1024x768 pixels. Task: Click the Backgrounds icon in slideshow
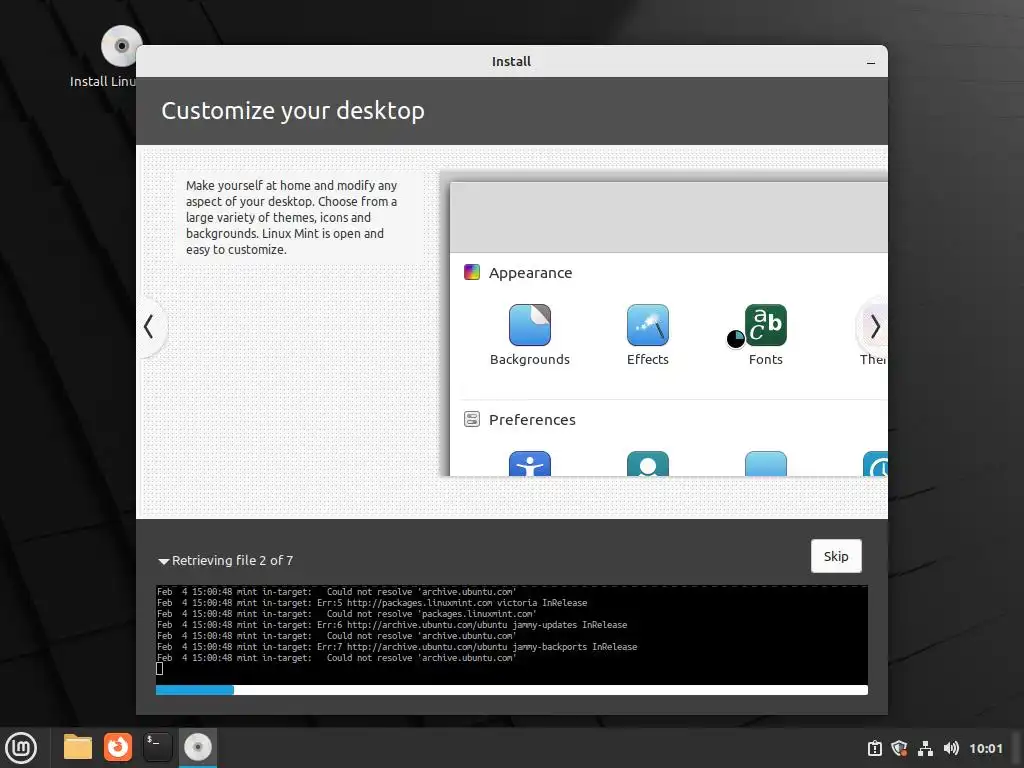pos(530,325)
